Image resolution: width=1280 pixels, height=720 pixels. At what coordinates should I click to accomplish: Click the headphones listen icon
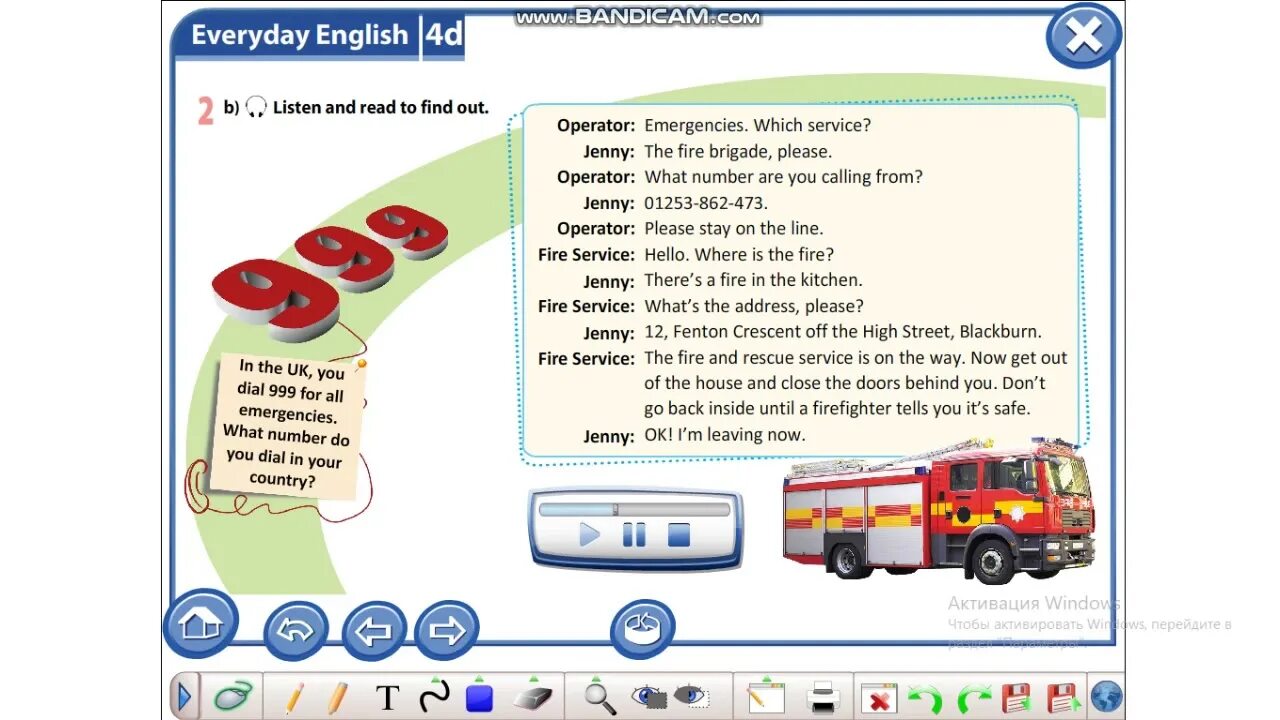[256, 107]
